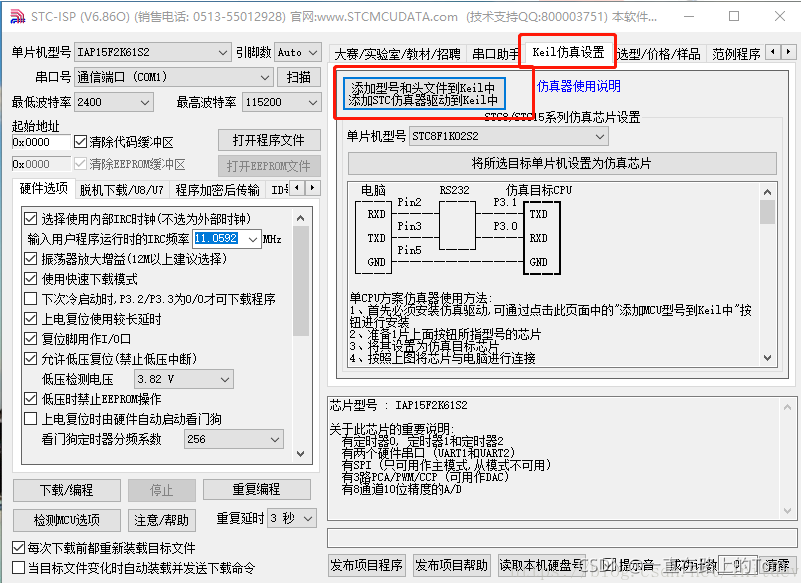
Task: Click hardware options vertical scrollbar thumb
Action: coord(301,280)
